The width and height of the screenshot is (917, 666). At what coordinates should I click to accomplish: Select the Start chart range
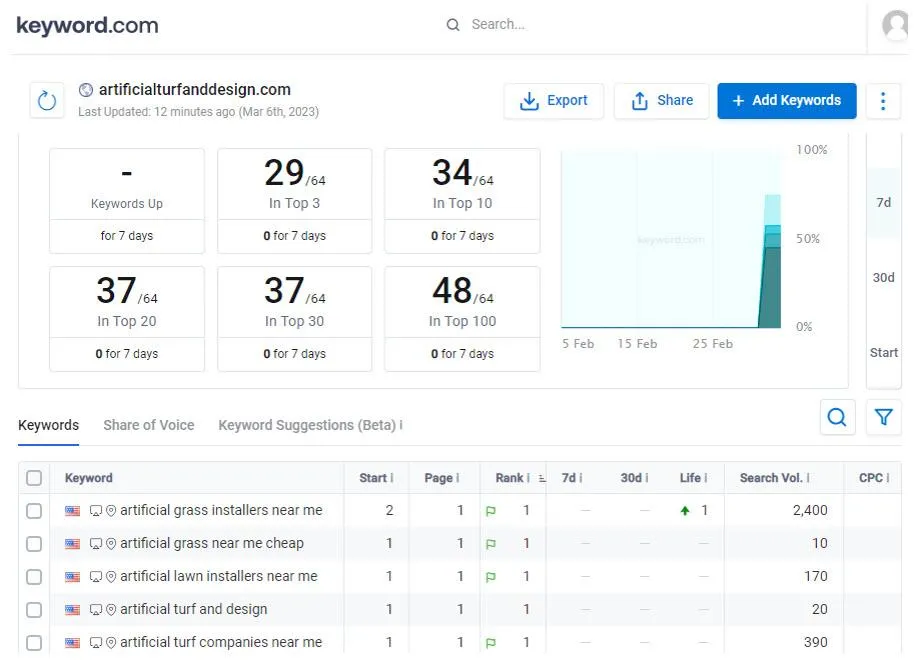pos(883,353)
